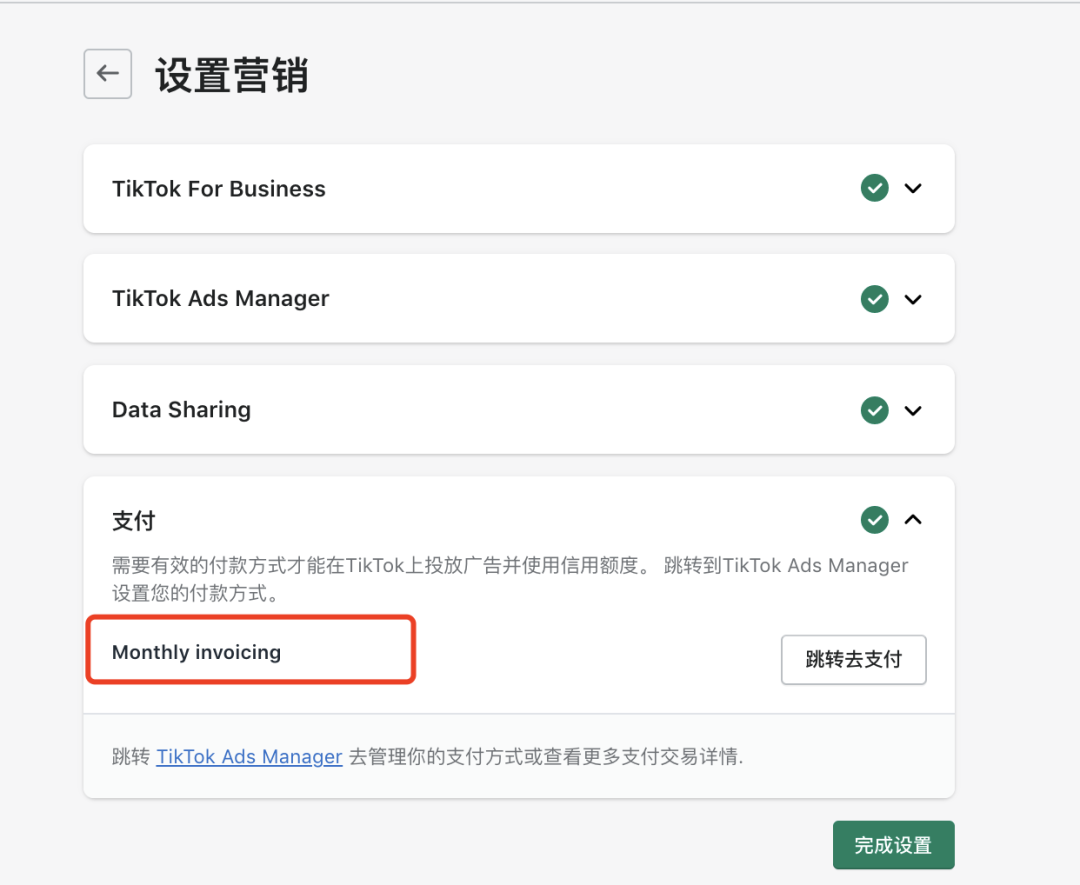
Task: Click the Data Sharing heading
Action: pos(181,410)
